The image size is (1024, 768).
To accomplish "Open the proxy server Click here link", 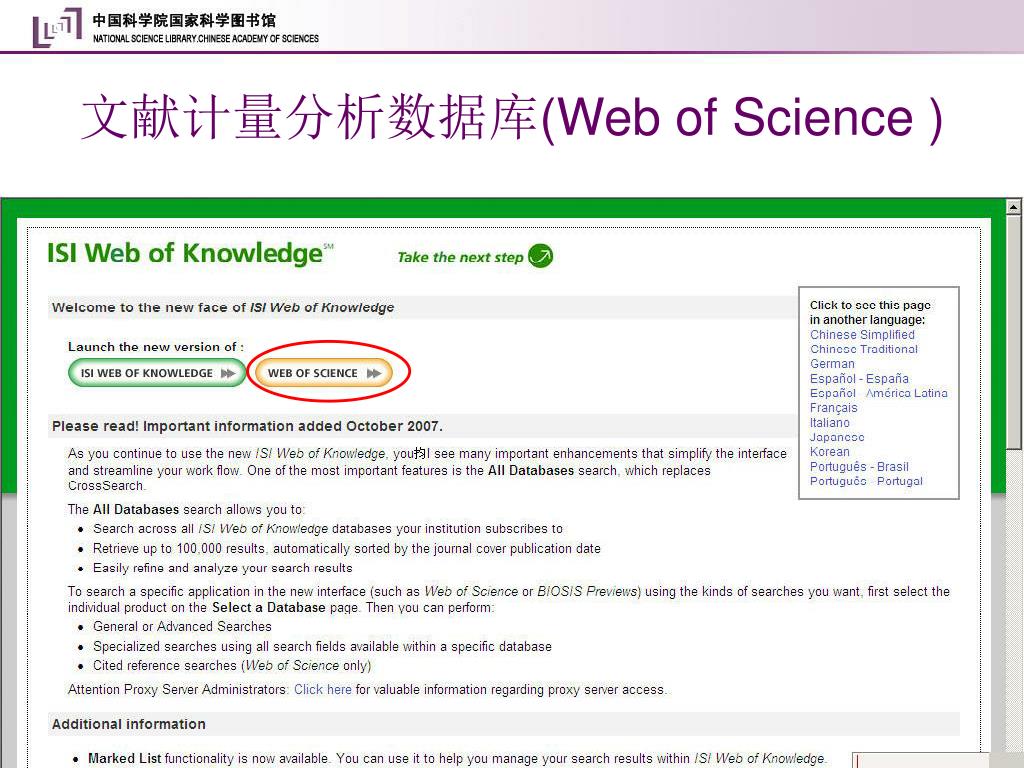I will pyautogui.click(x=323, y=690).
